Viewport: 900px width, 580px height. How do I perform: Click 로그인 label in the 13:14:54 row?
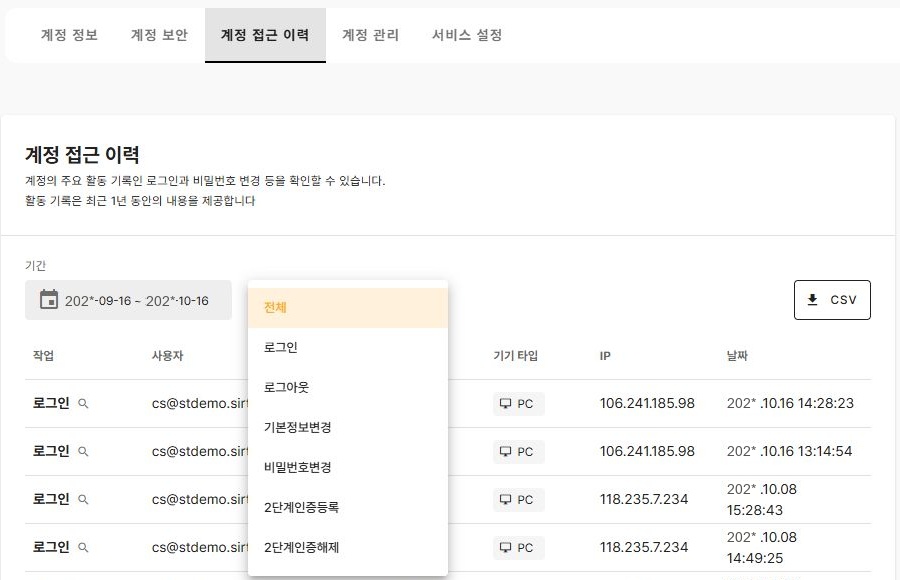tap(51, 451)
